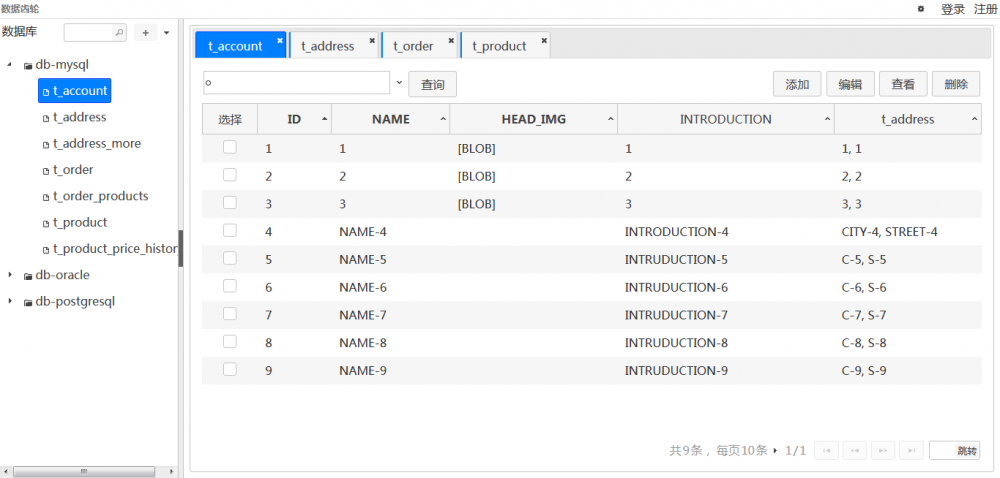1000x478 pixels.
Task: Click the search magnifier icon in database panel
Action: coord(120,33)
